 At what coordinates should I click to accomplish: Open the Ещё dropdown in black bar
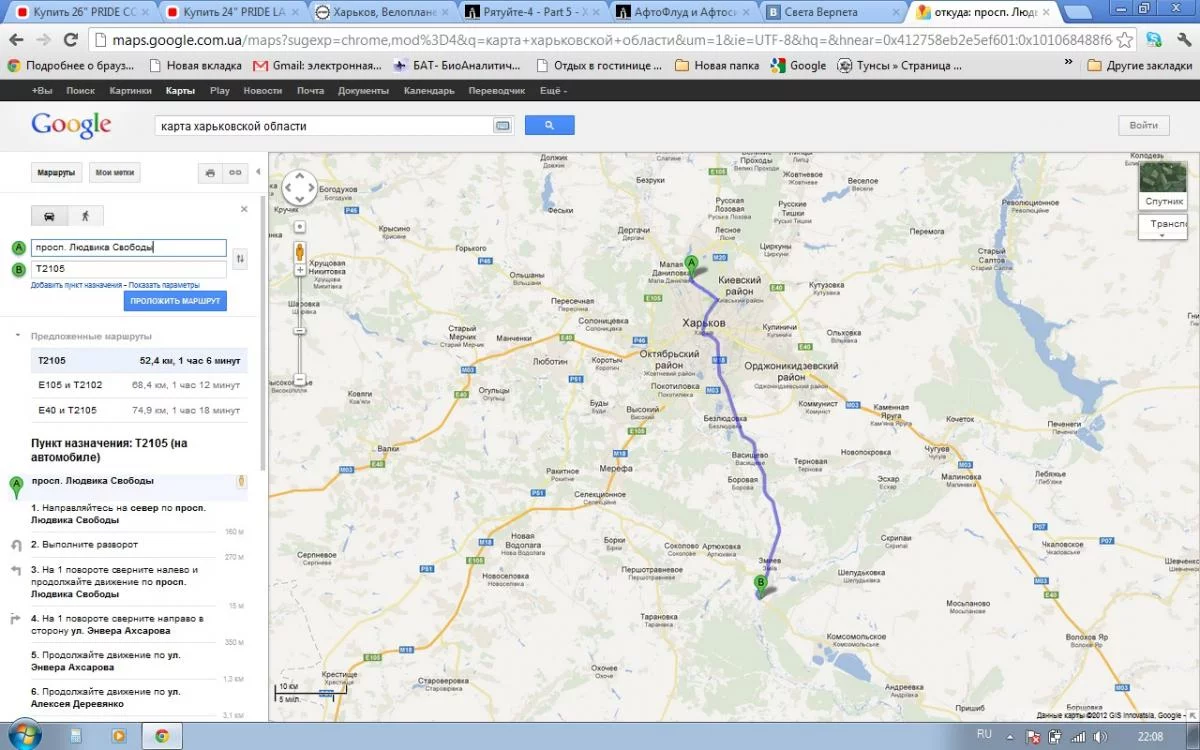[x=553, y=90]
